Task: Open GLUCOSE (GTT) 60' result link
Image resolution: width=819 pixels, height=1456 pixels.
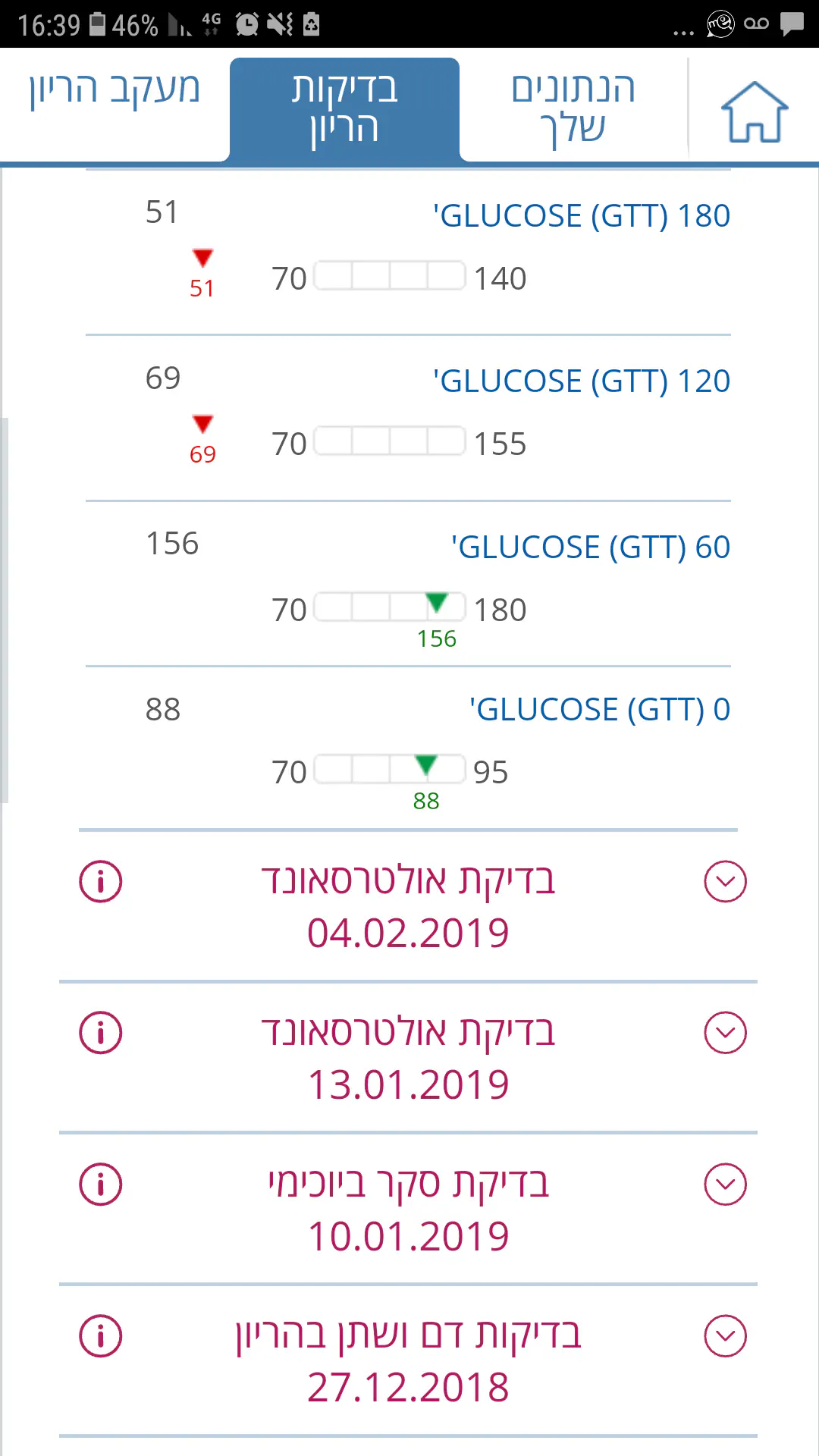Action: (x=590, y=548)
